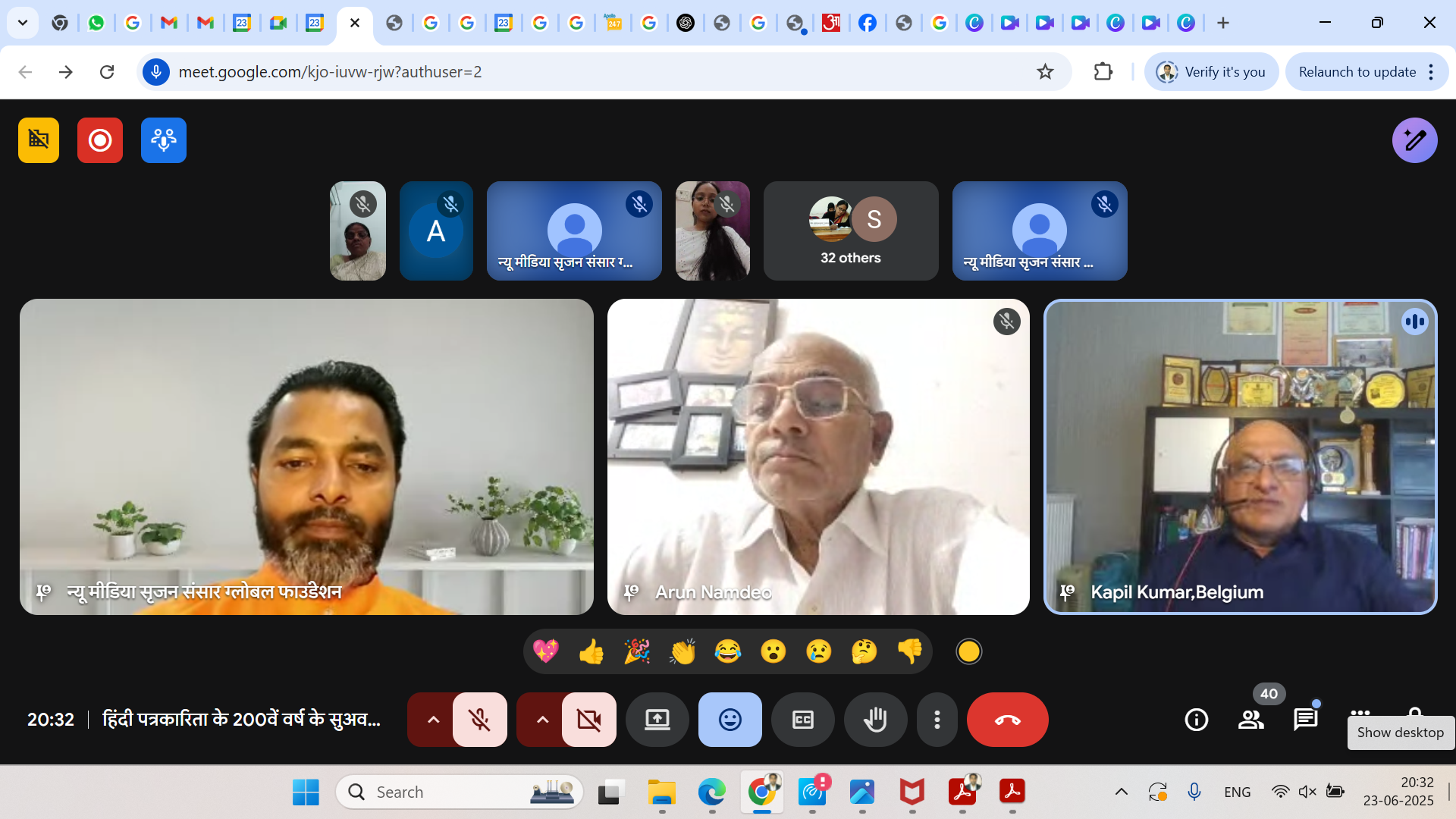Viewport: 1456px width, 819px height.
Task: Send the crying face reaction
Action: coord(819,651)
